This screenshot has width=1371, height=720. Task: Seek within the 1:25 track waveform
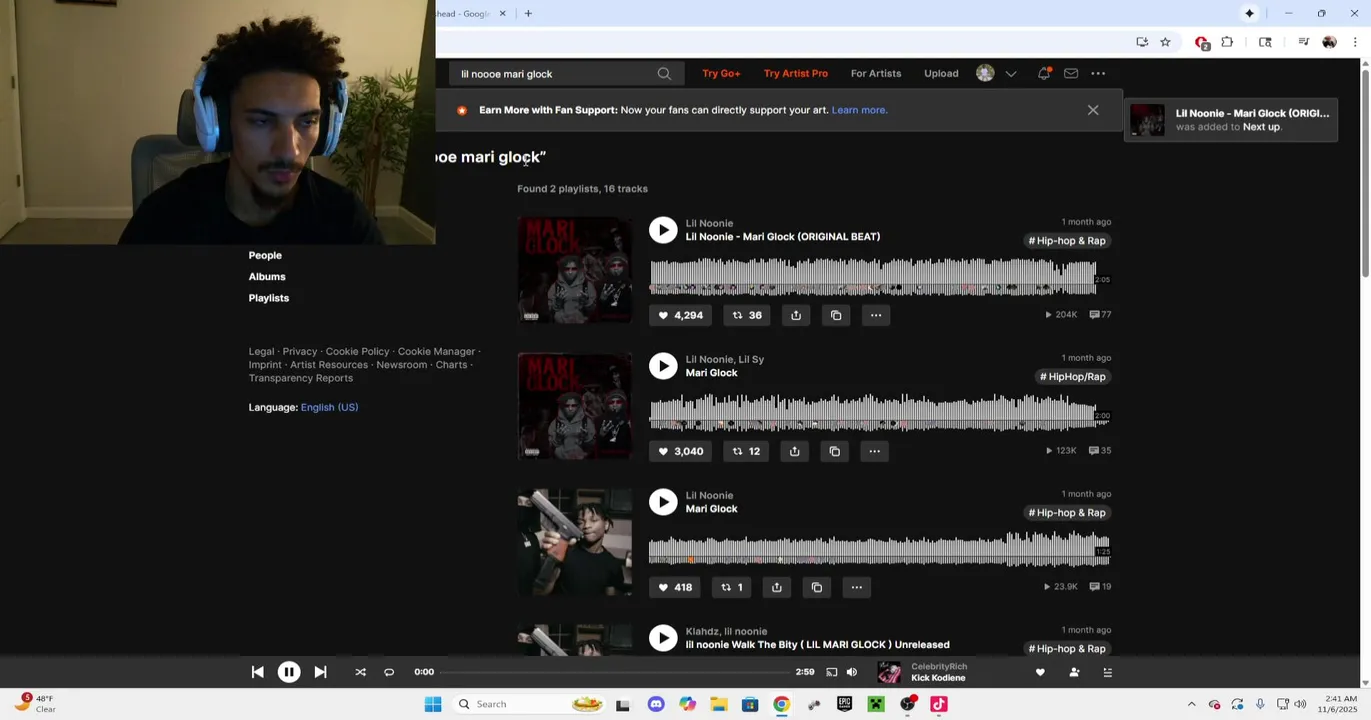pyautogui.click(x=879, y=549)
